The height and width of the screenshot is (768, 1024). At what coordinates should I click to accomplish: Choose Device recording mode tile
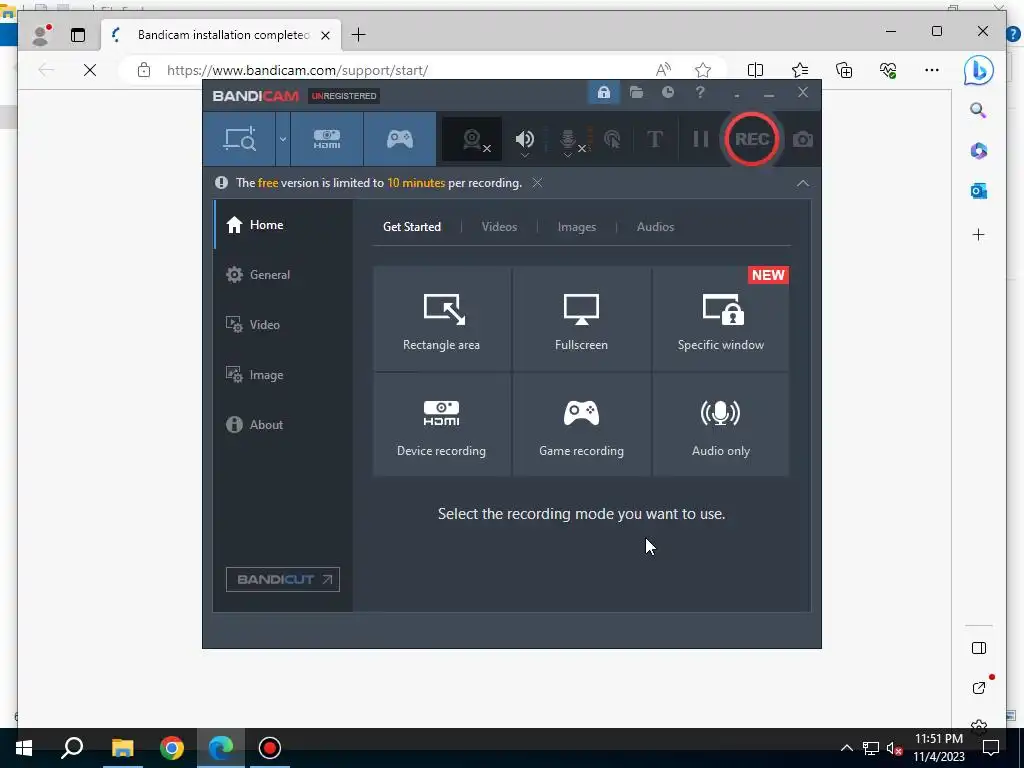pos(441,424)
